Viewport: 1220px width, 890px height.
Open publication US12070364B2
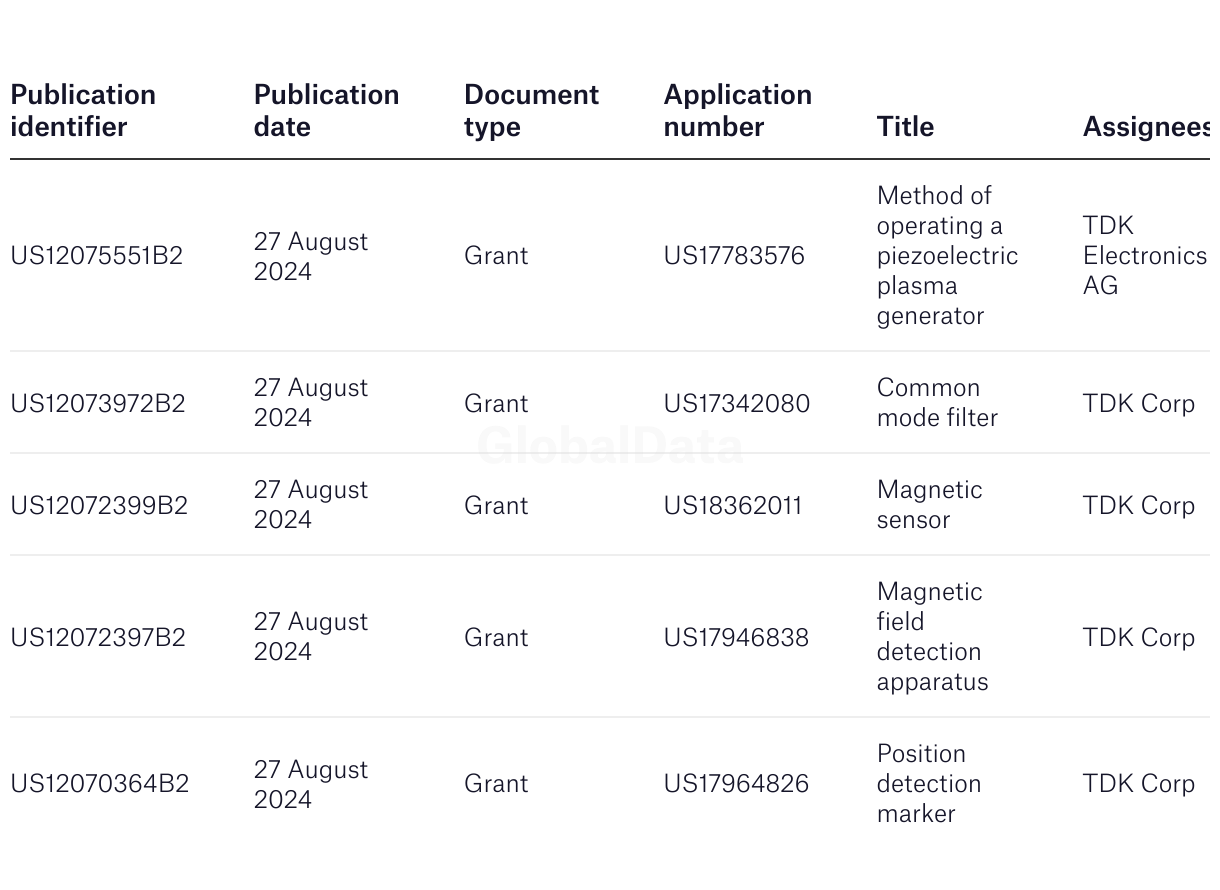tap(100, 784)
